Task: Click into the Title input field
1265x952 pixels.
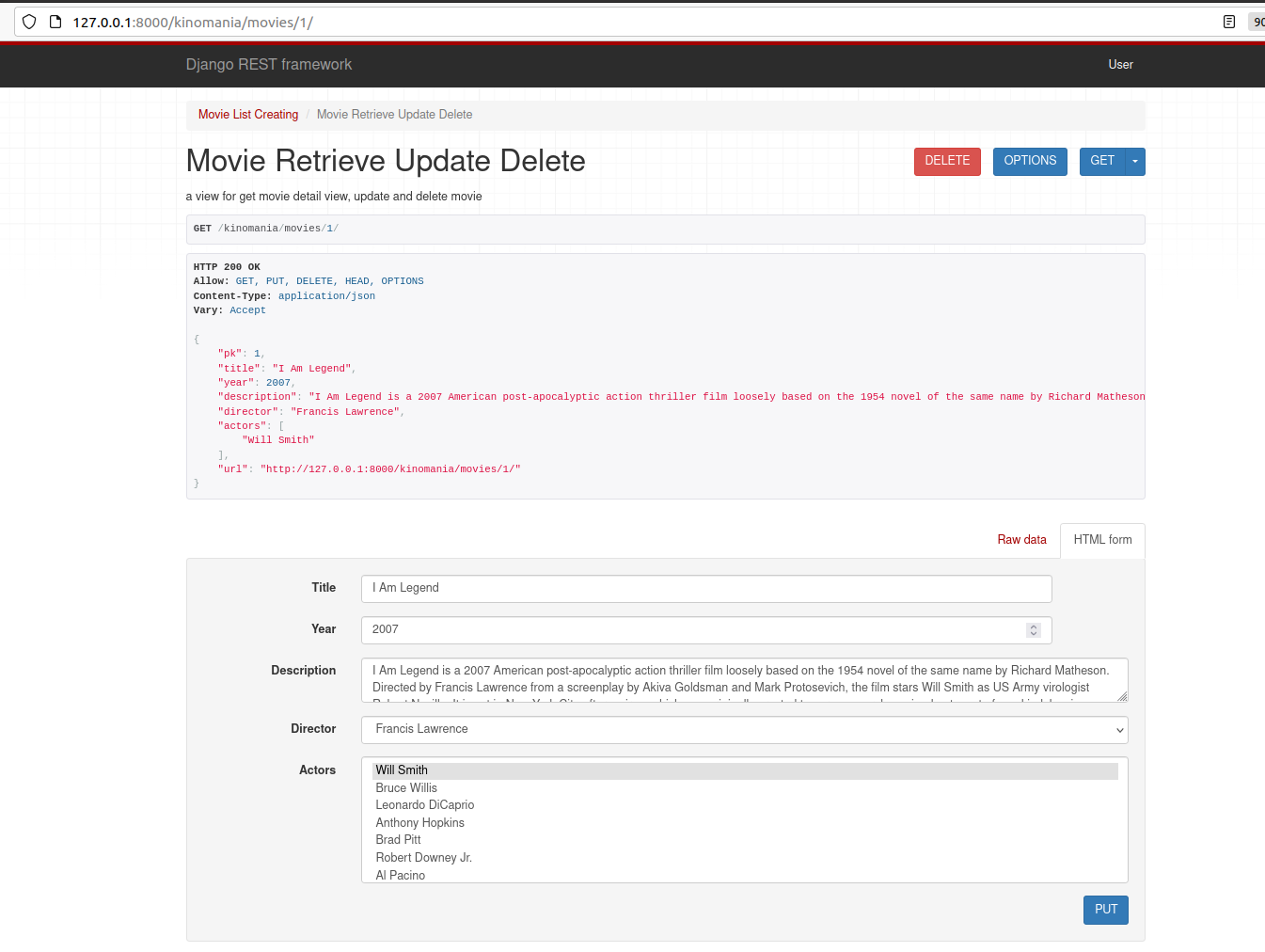Action: coord(706,589)
